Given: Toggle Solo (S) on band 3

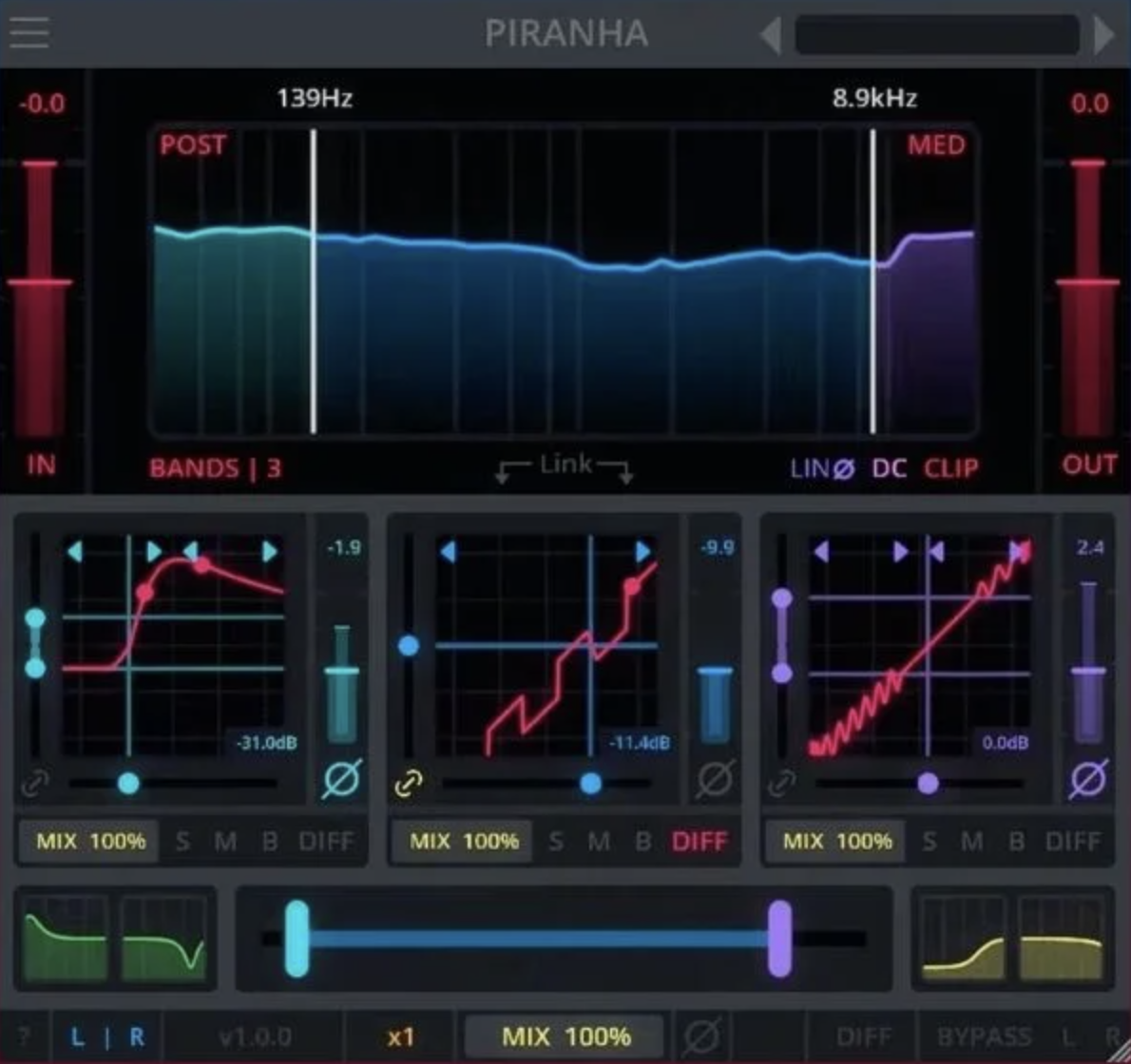Looking at the screenshot, I should click(x=930, y=842).
